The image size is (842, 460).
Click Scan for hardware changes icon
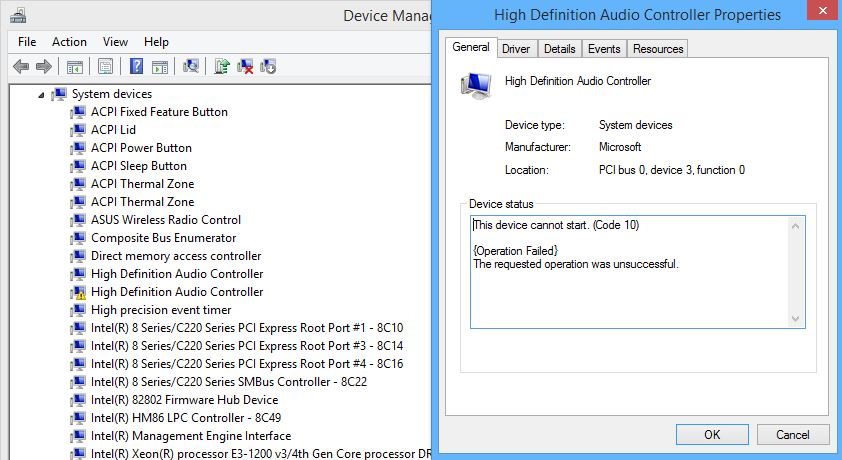(x=191, y=67)
